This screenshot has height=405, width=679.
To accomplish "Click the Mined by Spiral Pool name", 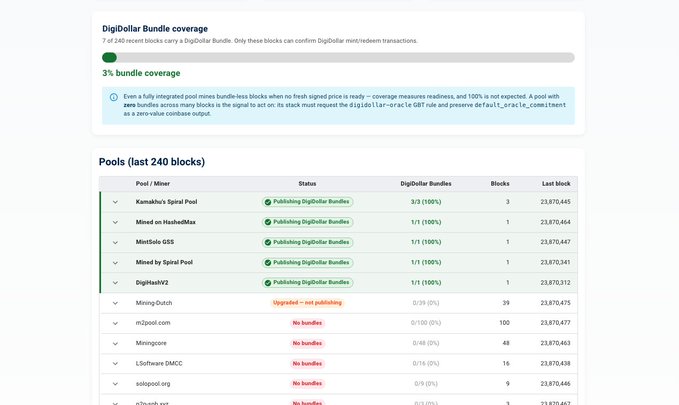I will click(x=164, y=262).
